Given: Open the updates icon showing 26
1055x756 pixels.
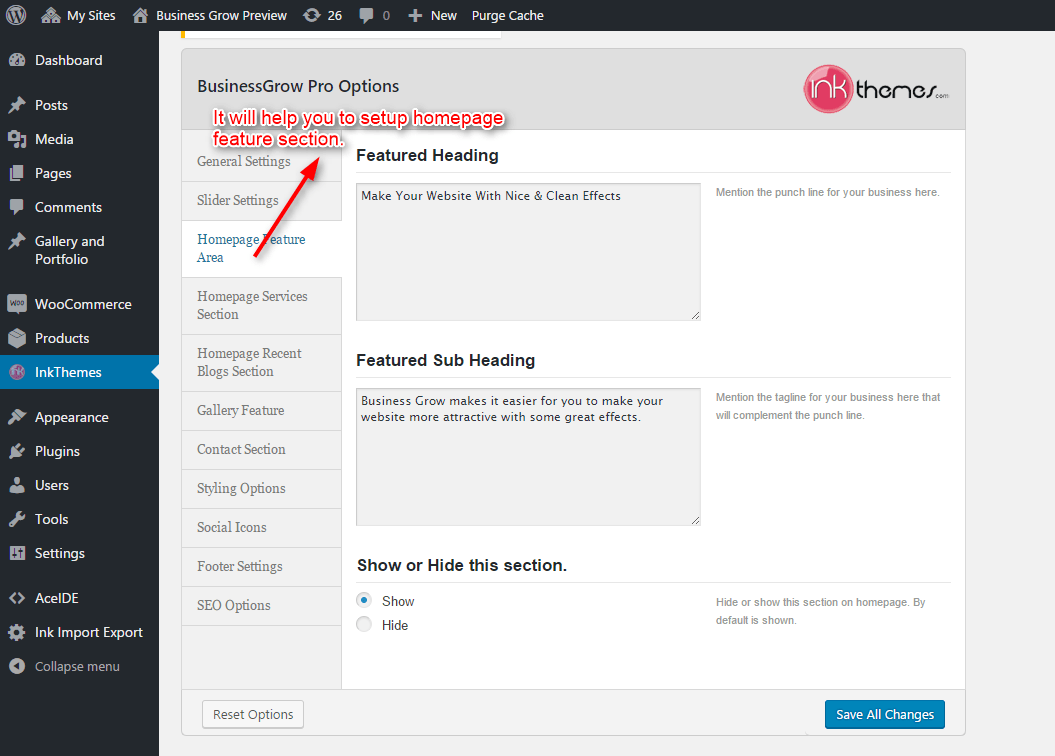Looking at the screenshot, I should point(312,15).
